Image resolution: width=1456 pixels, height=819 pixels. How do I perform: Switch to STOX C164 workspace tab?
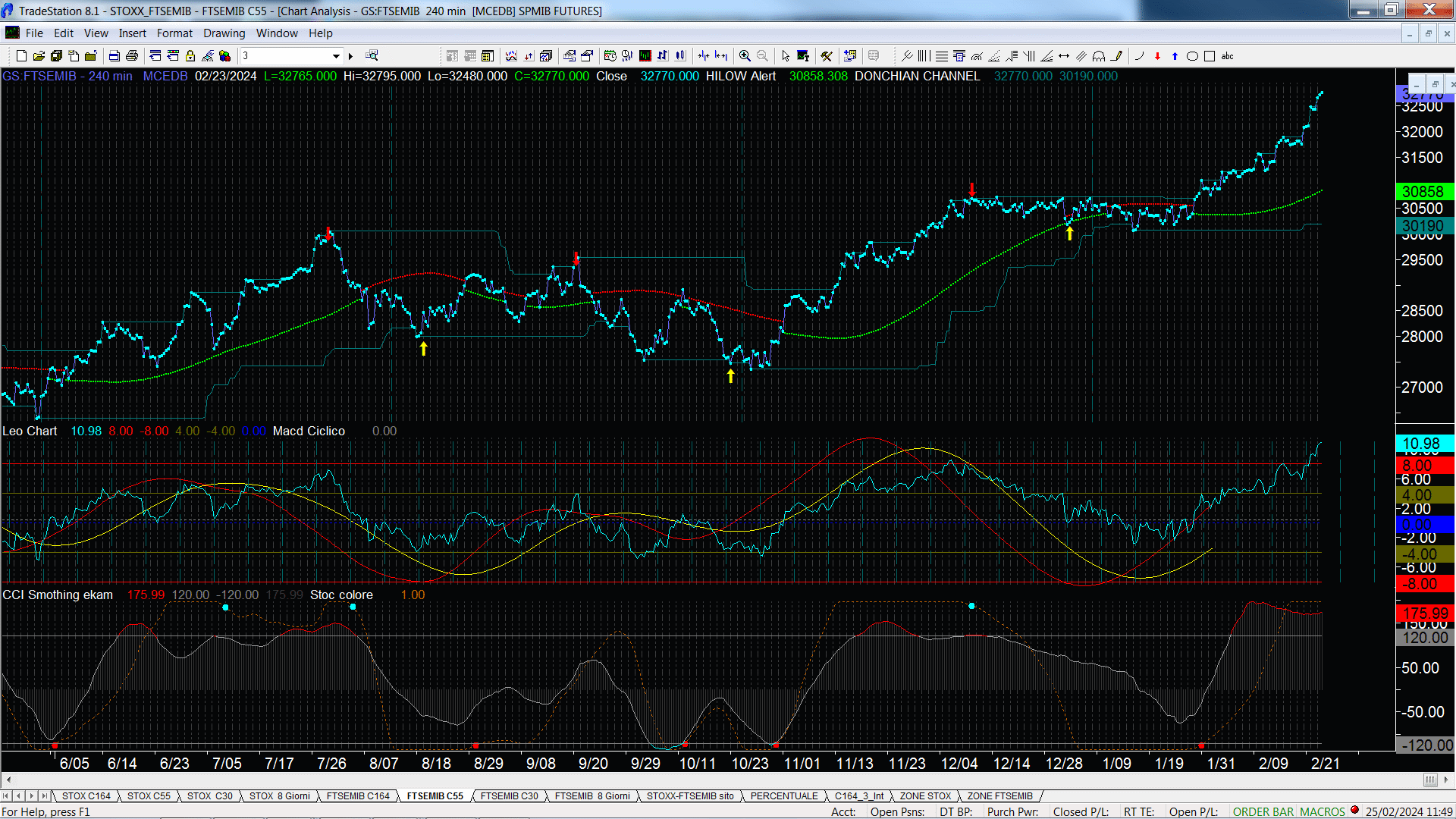[x=86, y=795]
